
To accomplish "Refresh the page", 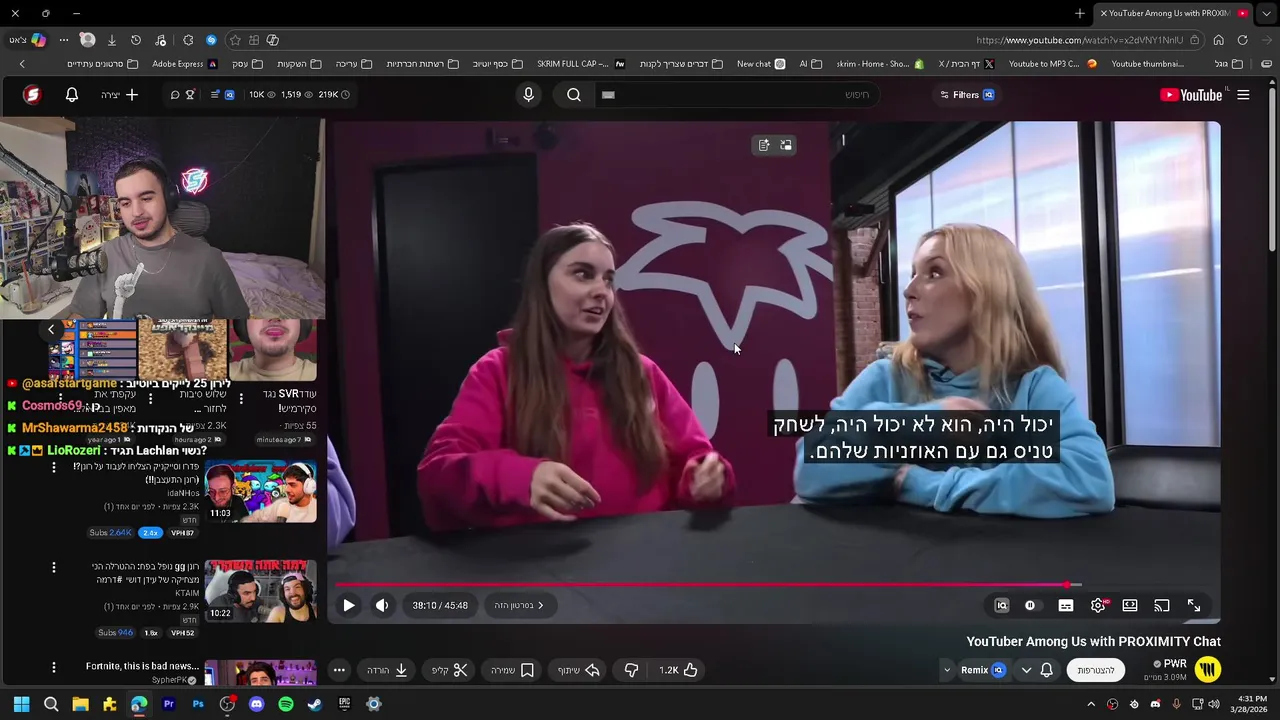I will [x=1242, y=40].
